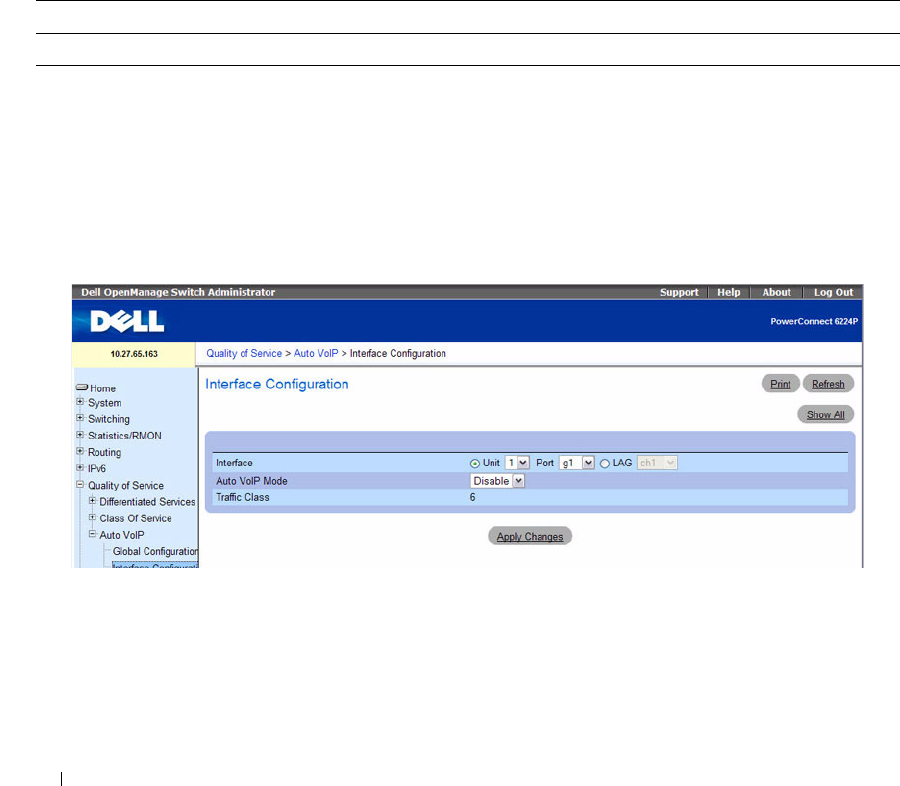Select the Auto VoIP tree label
This screenshot has width=900, height=786.
pos(122,535)
